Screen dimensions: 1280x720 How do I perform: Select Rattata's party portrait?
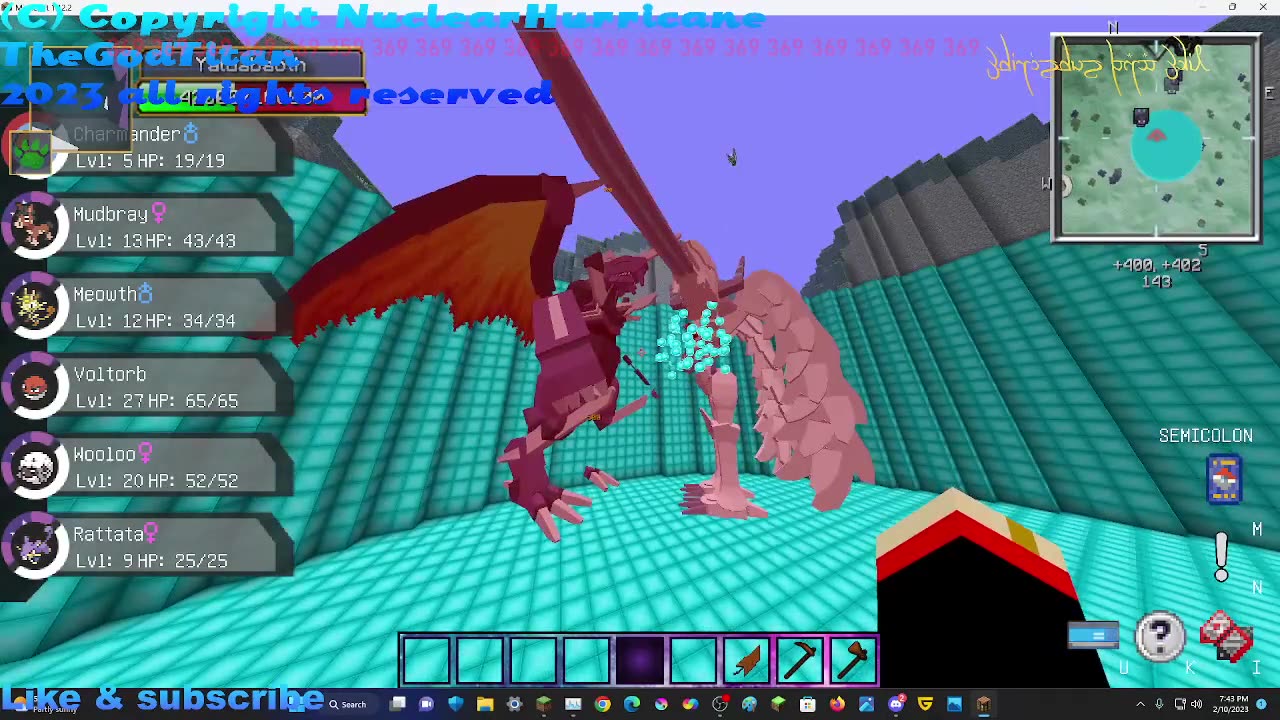(x=34, y=547)
